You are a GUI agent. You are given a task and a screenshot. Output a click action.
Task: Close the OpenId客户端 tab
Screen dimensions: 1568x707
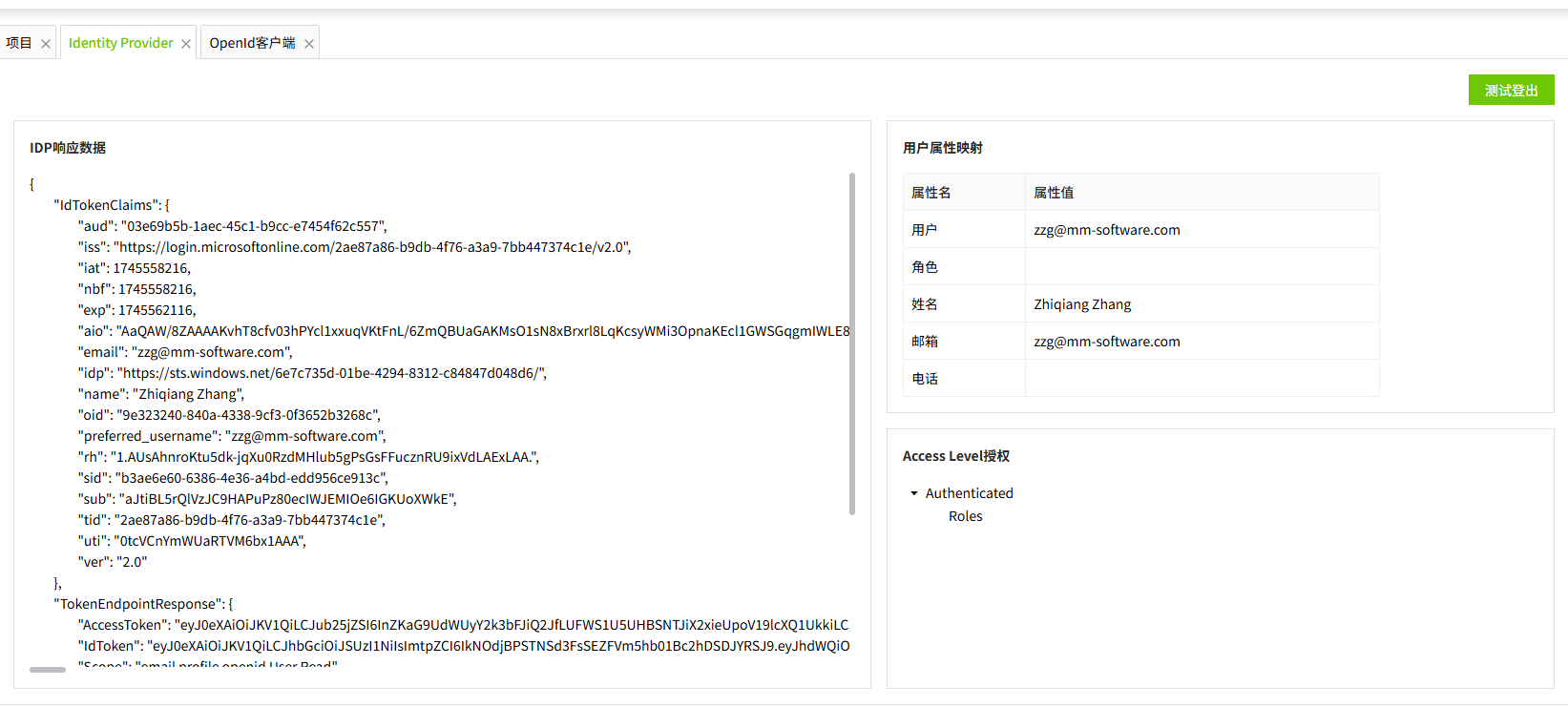pos(309,44)
